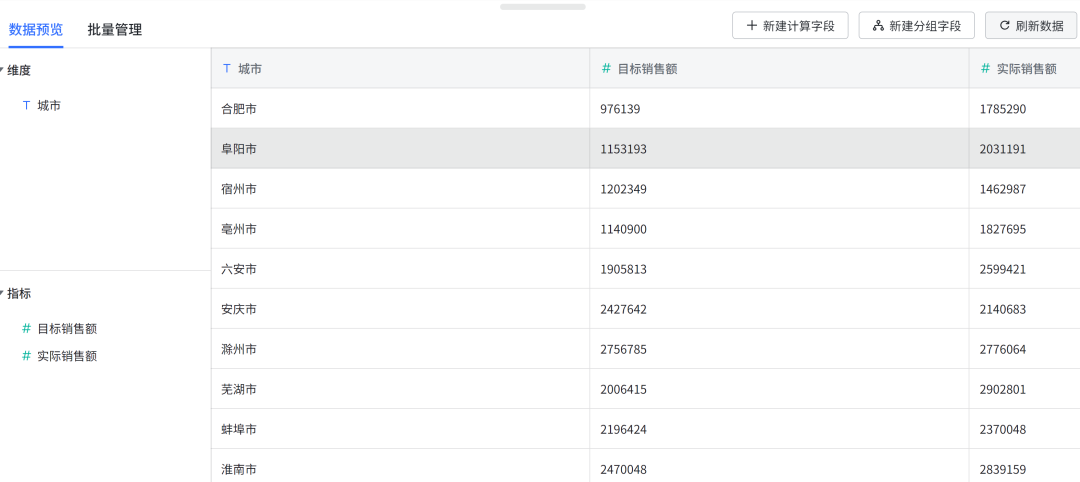Click the hash icon next to 目标销售额 in sidebar

click(x=26, y=328)
